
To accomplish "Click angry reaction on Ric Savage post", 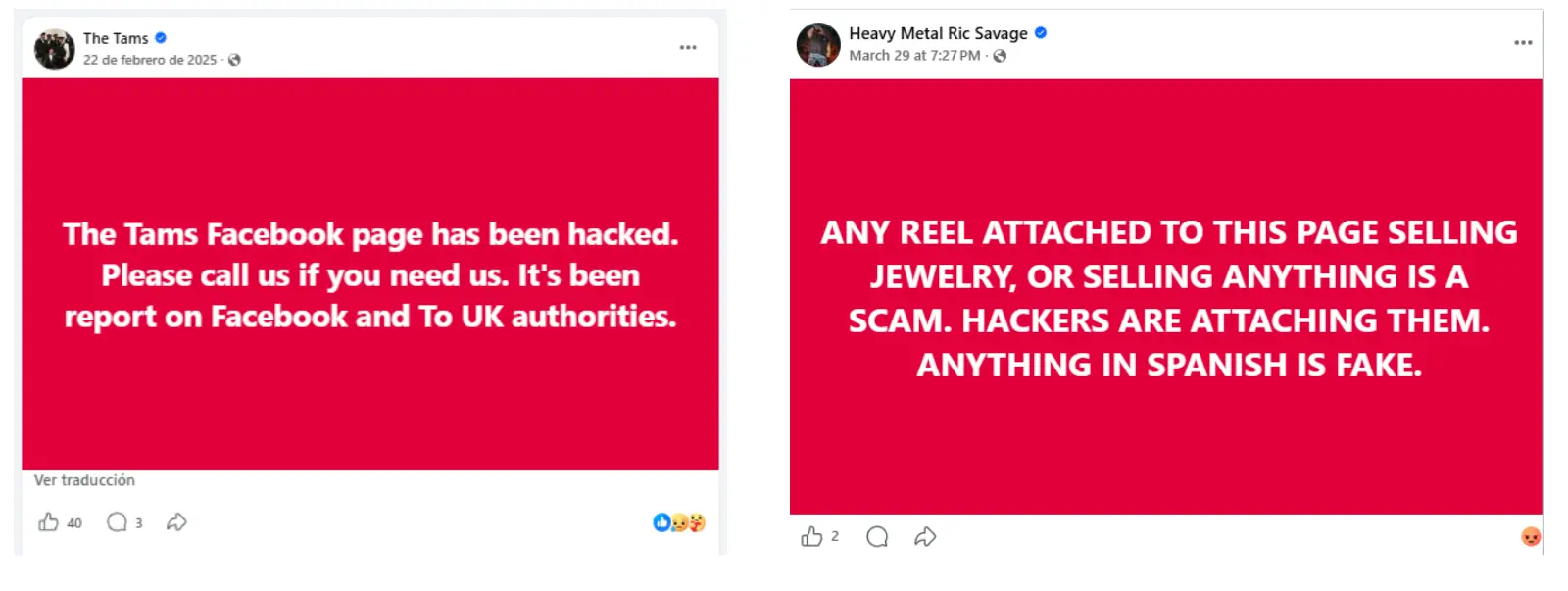I will [x=1530, y=536].
